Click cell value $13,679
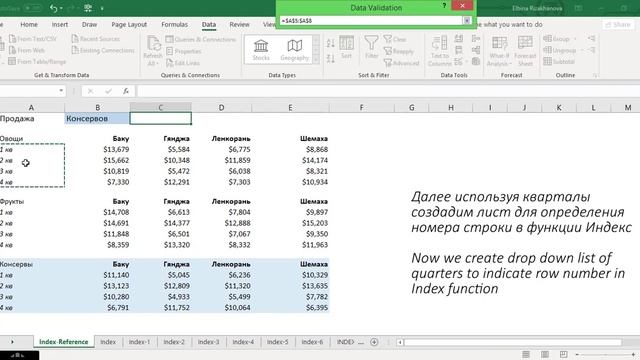640x360 pixels. tap(116, 149)
